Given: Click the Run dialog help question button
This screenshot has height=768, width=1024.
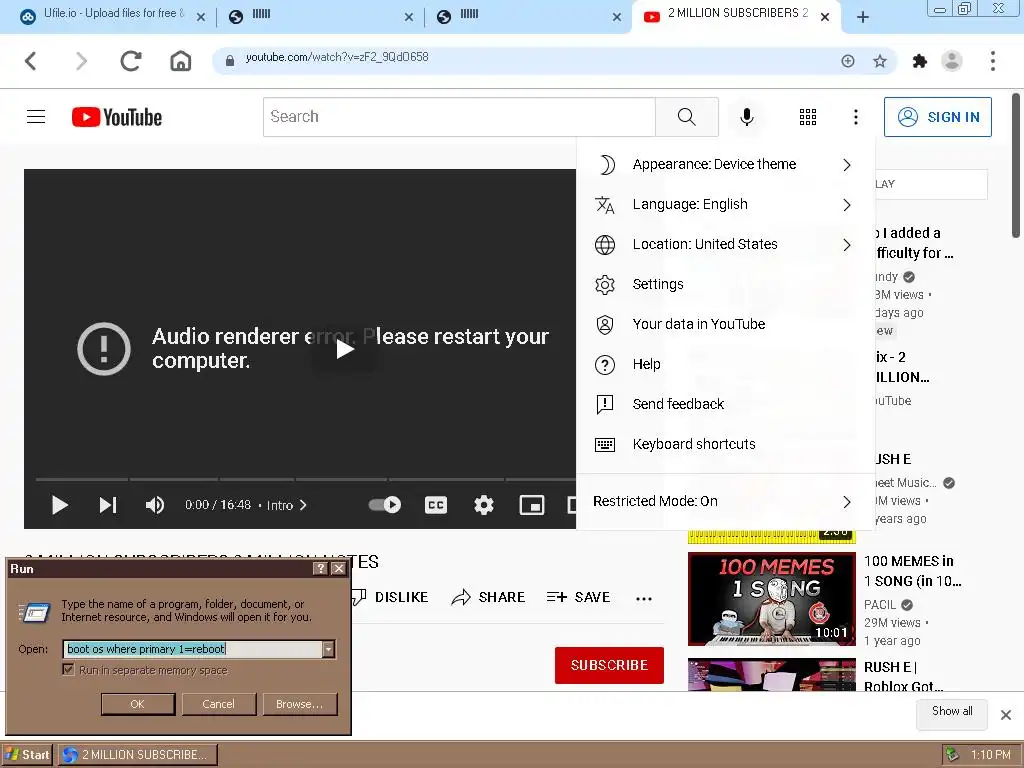Looking at the screenshot, I should coord(320,569).
